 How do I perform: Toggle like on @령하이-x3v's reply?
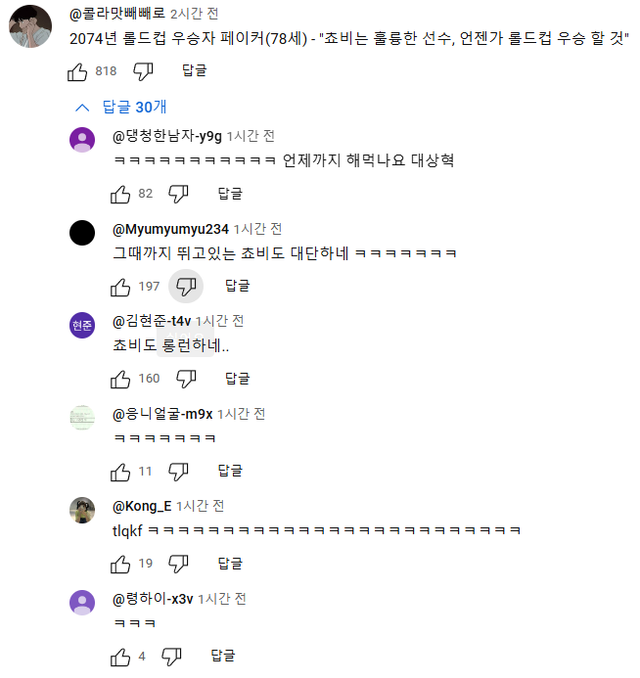120,656
